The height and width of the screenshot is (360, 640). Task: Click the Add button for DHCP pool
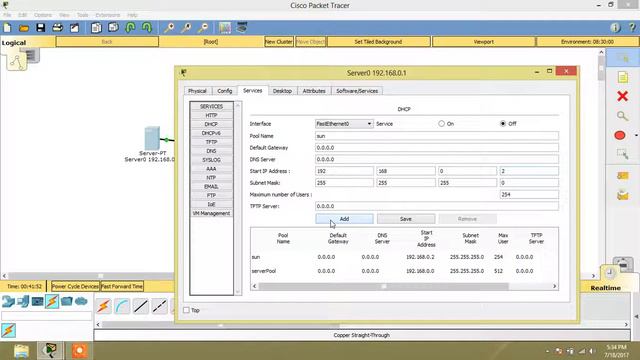click(344, 219)
